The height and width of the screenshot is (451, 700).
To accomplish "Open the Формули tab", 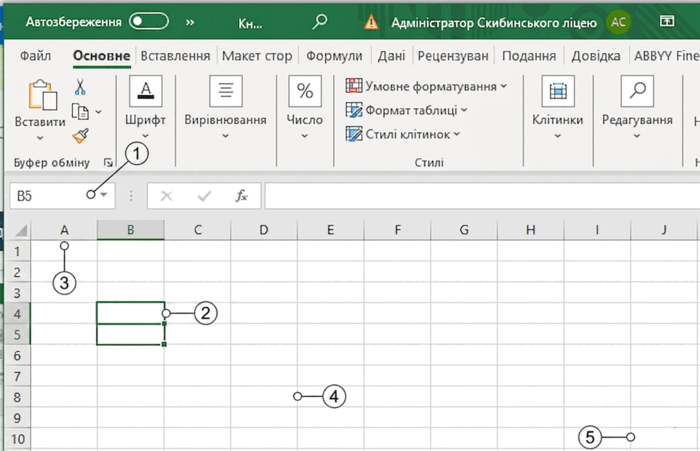I will coord(334,56).
